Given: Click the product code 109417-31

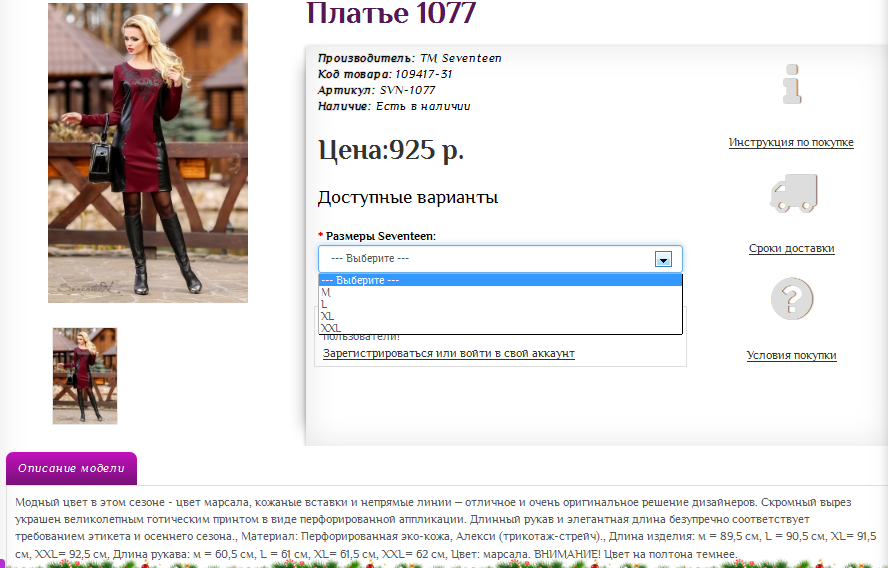Looking at the screenshot, I should coord(424,74).
